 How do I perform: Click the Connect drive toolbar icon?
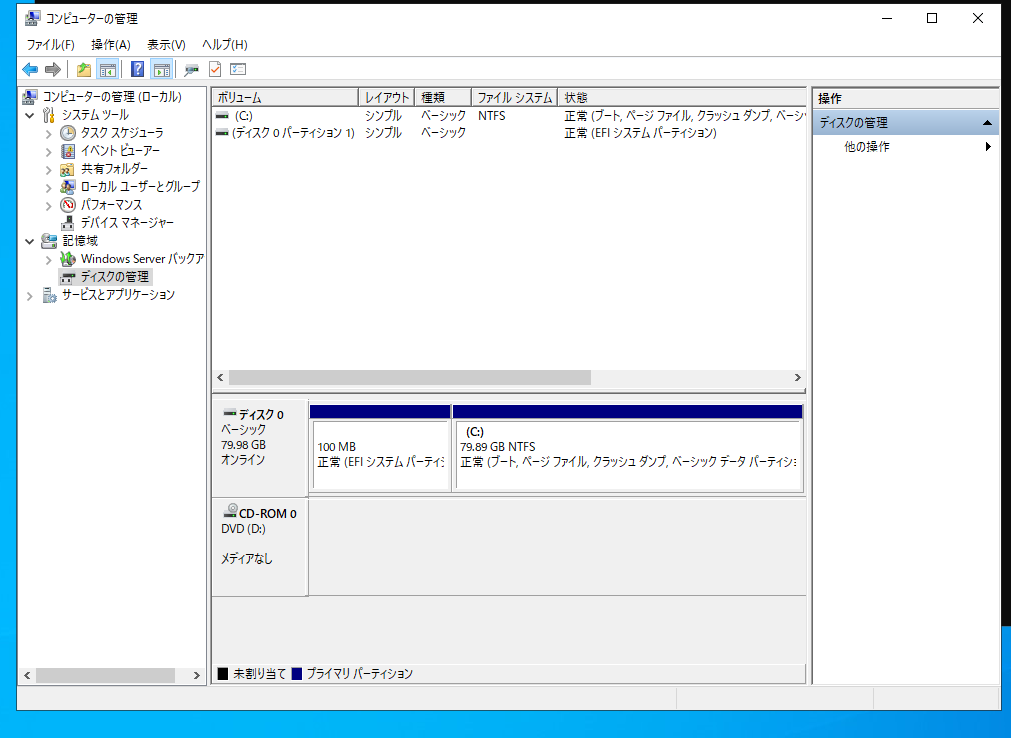191,69
